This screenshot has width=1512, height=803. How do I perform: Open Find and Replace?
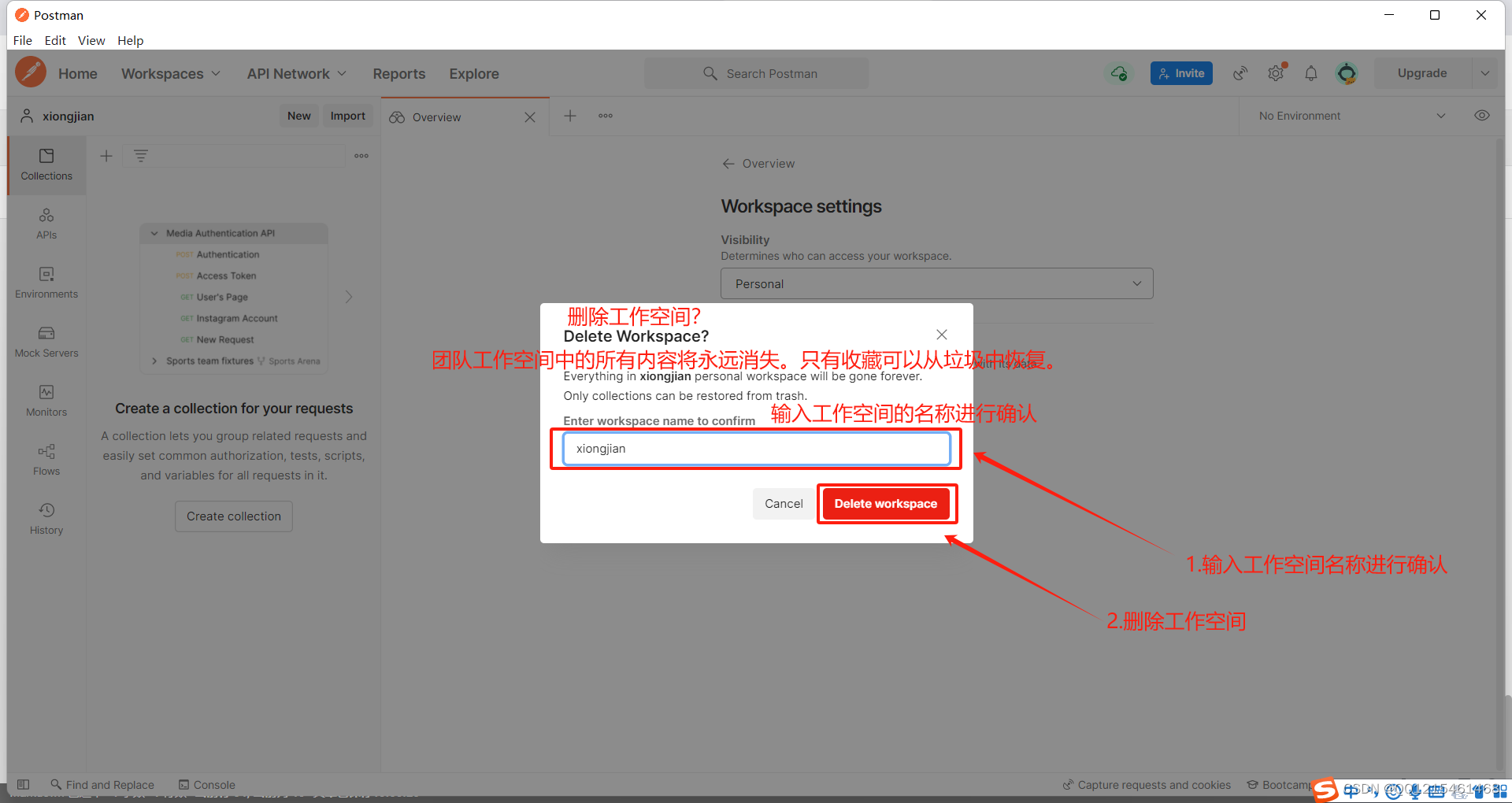point(102,785)
